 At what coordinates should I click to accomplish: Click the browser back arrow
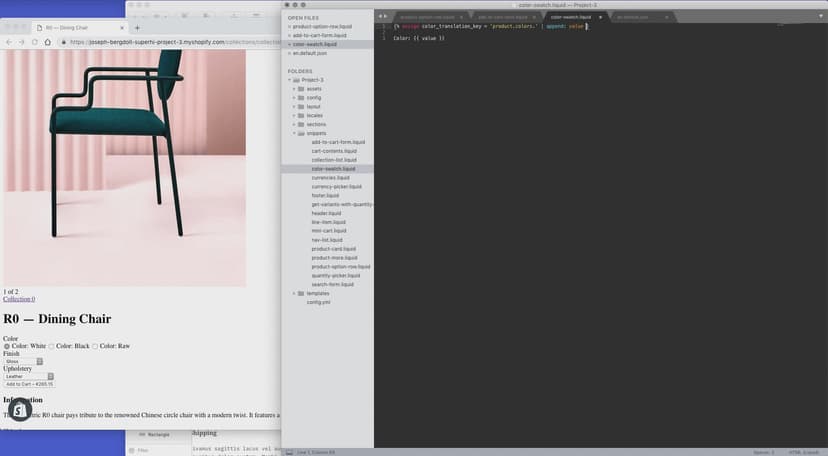(8, 42)
